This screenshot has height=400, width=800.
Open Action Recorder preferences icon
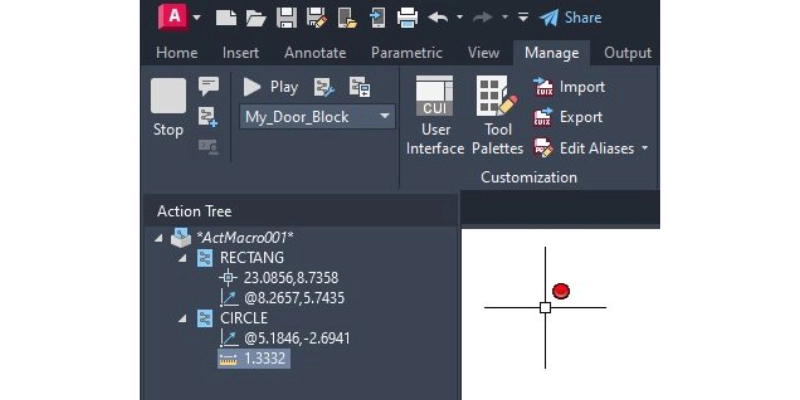(324, 87)
